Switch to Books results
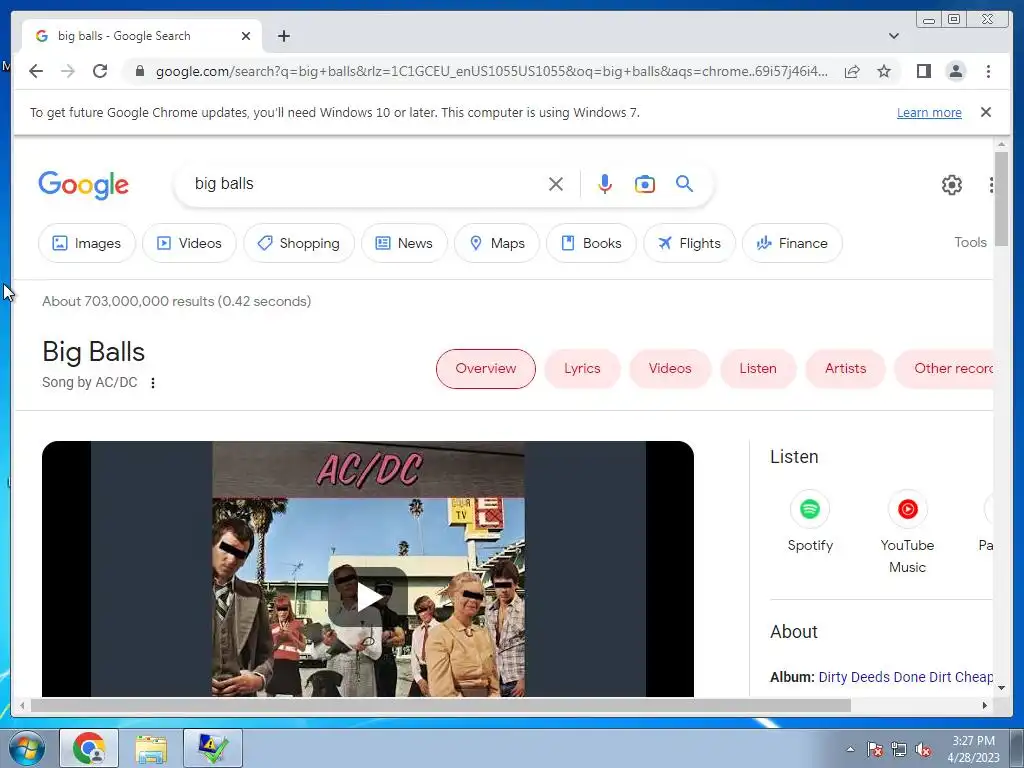 [591, 243]
